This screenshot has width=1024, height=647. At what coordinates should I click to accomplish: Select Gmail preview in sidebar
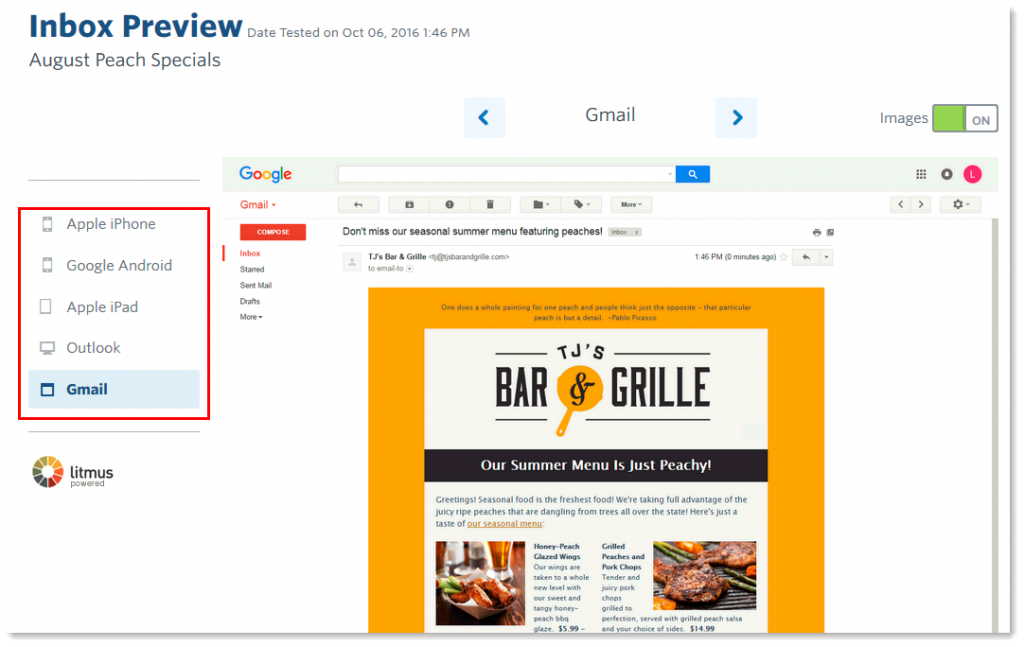coord(114,389)
